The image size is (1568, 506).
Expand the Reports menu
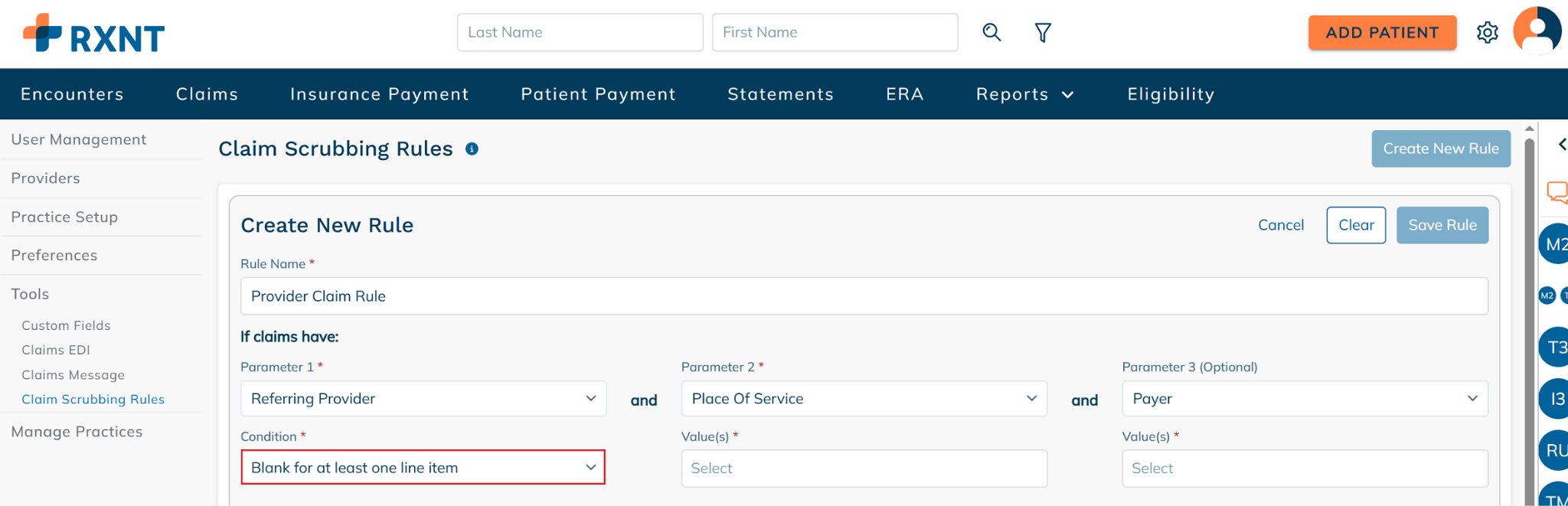[1024, 94]
